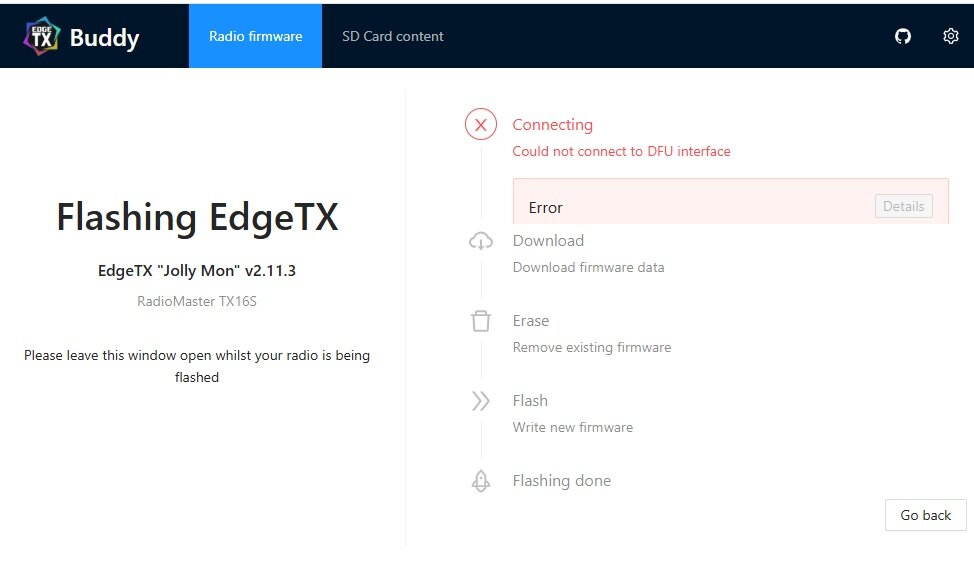Image resolution: width=974 pixels, height=567 pixels.
Task: Switch to the Radio firmware tab
Action: point(255,37)
